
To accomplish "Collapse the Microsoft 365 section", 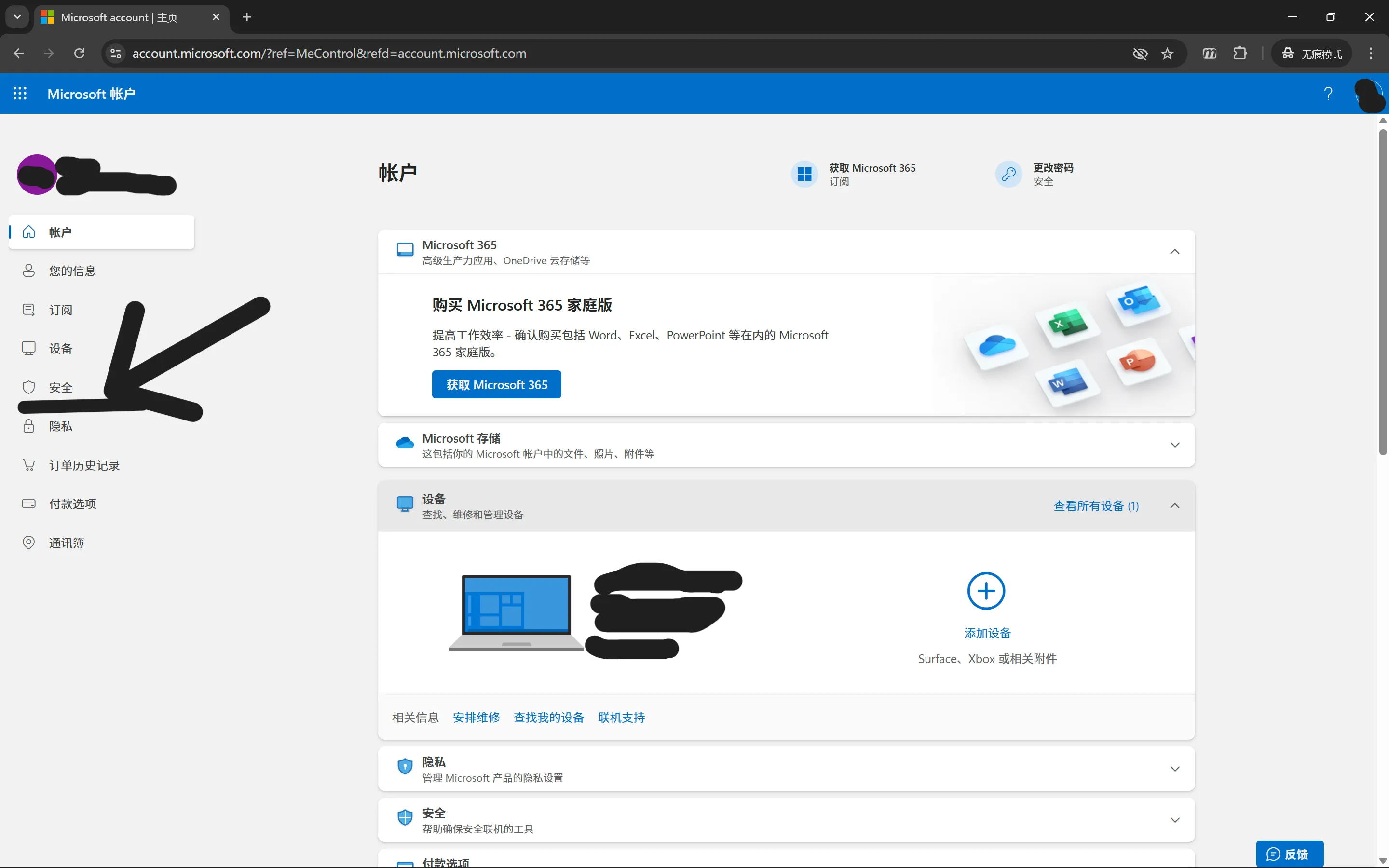I will [1174, 252].
